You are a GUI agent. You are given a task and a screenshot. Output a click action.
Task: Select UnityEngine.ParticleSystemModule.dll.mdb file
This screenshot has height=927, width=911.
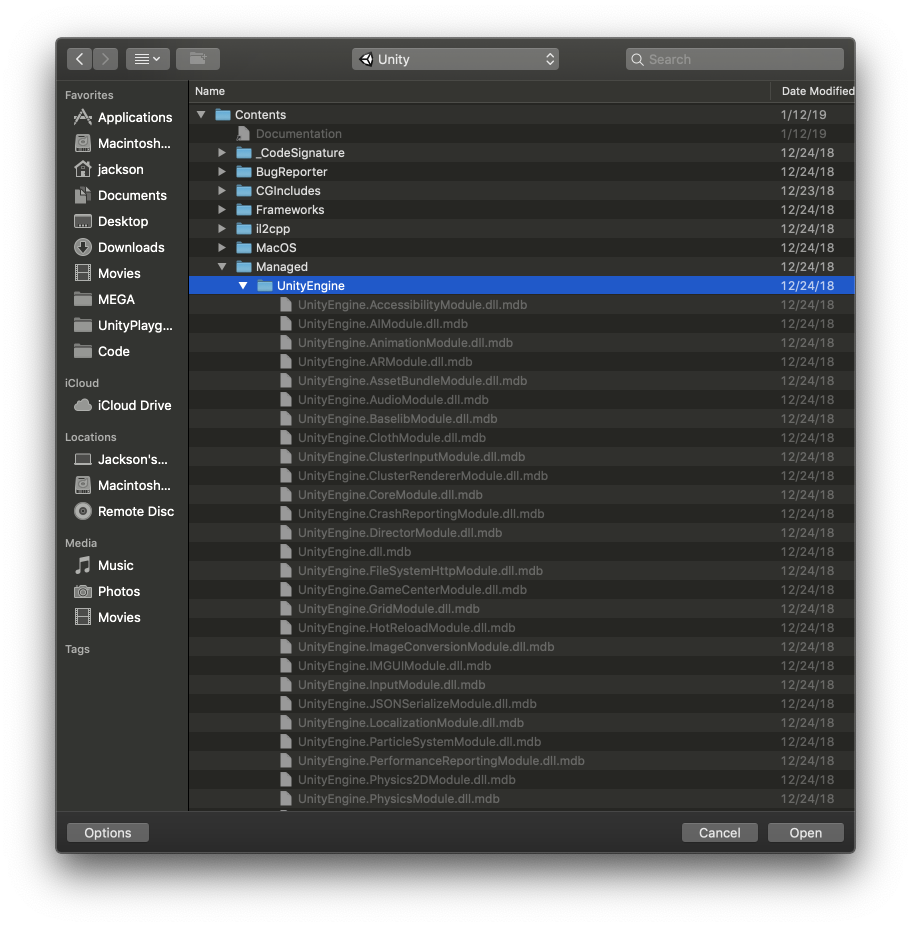coord(522,741)
